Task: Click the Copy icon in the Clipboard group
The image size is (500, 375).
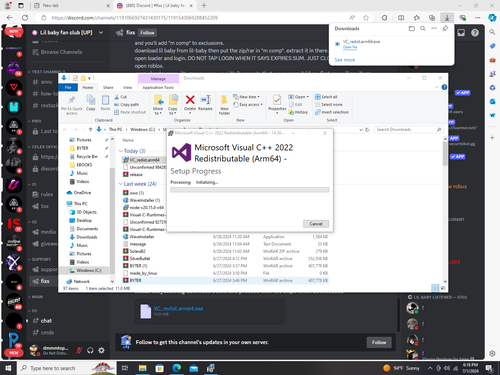Action: click(x=90, y=100)
